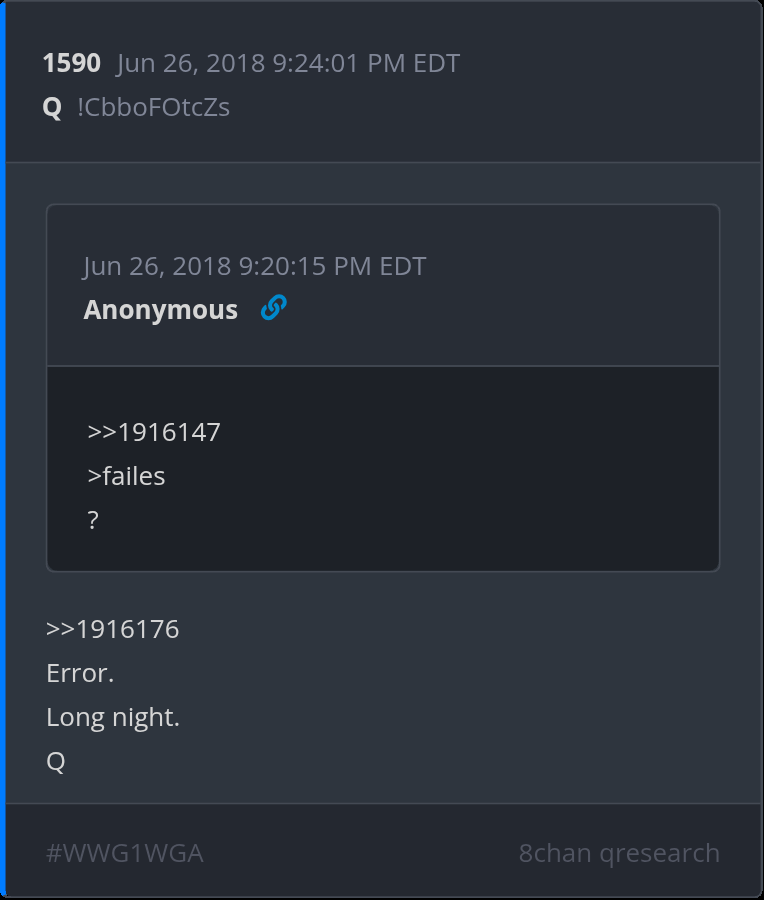
Task: Click the 8chan site name in footer
Action: pos(553,853)
